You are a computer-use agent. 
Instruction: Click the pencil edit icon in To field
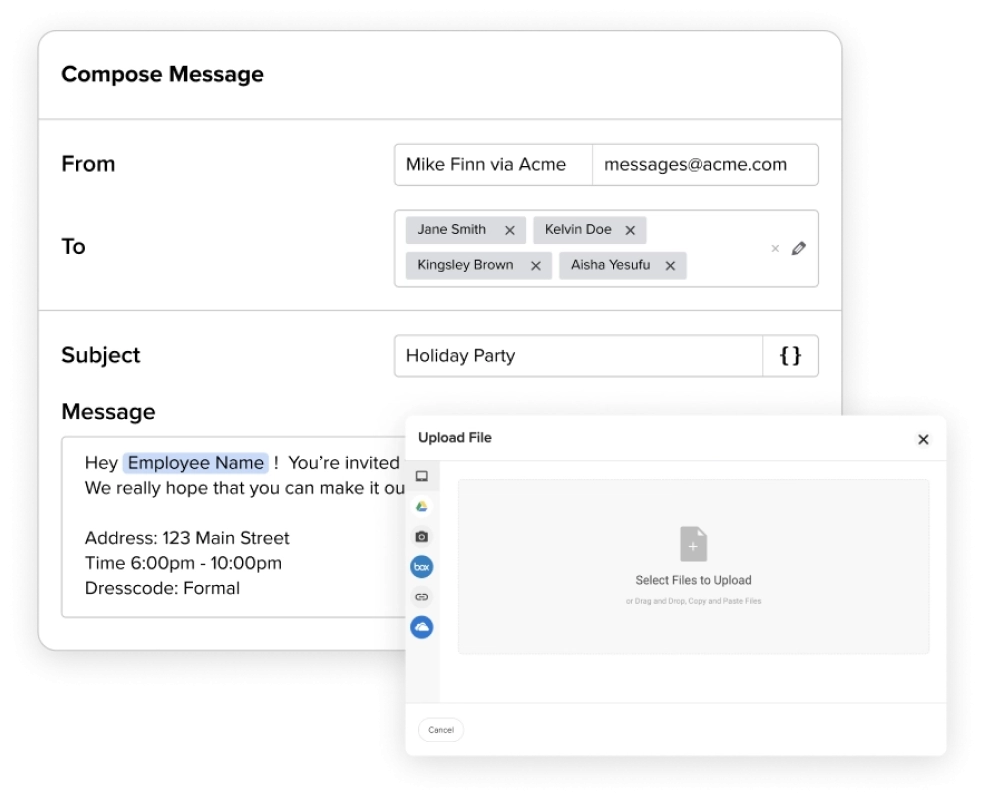click(x=796, y=248)
